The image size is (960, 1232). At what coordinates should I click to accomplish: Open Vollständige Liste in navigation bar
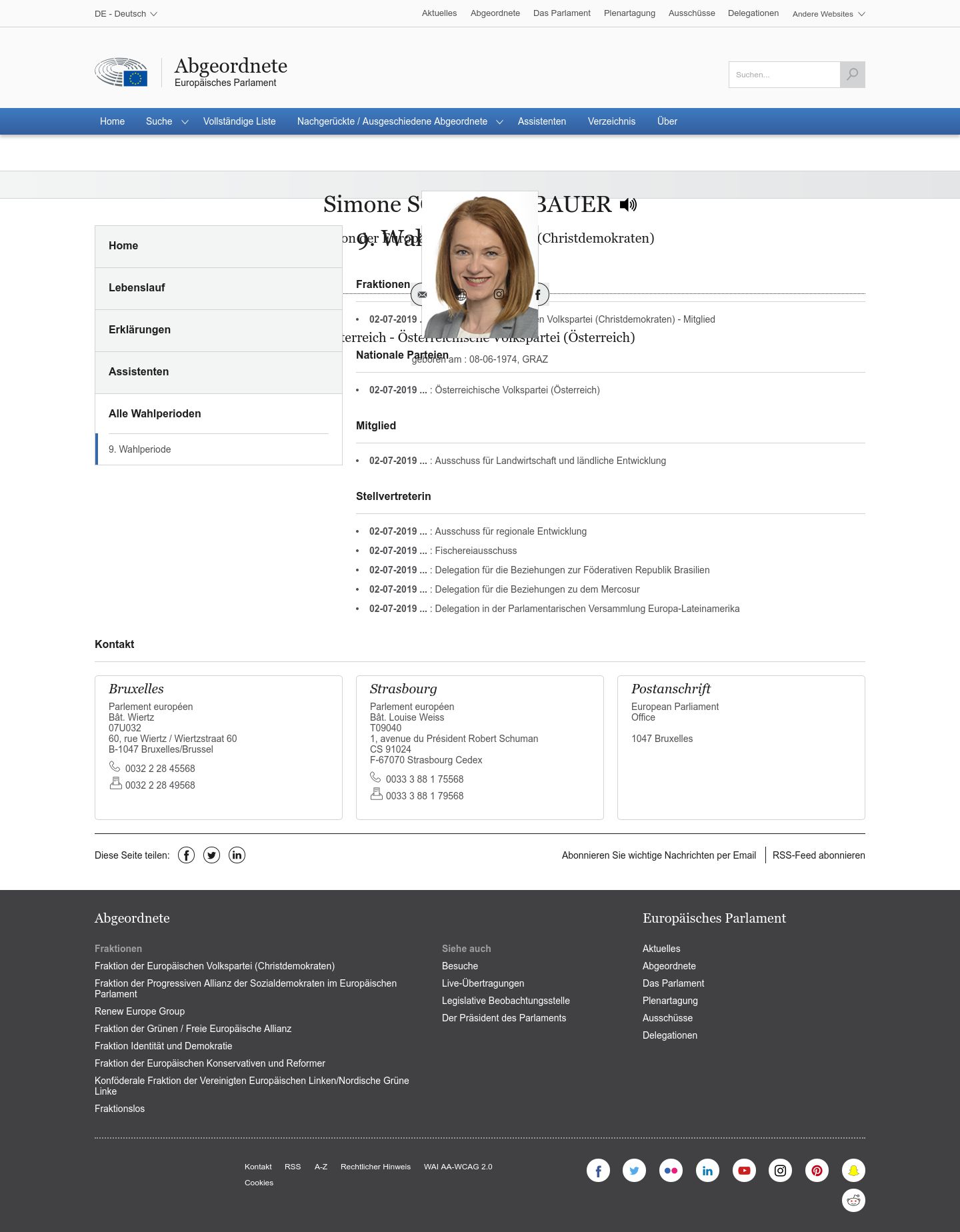[x=239, y=121]
